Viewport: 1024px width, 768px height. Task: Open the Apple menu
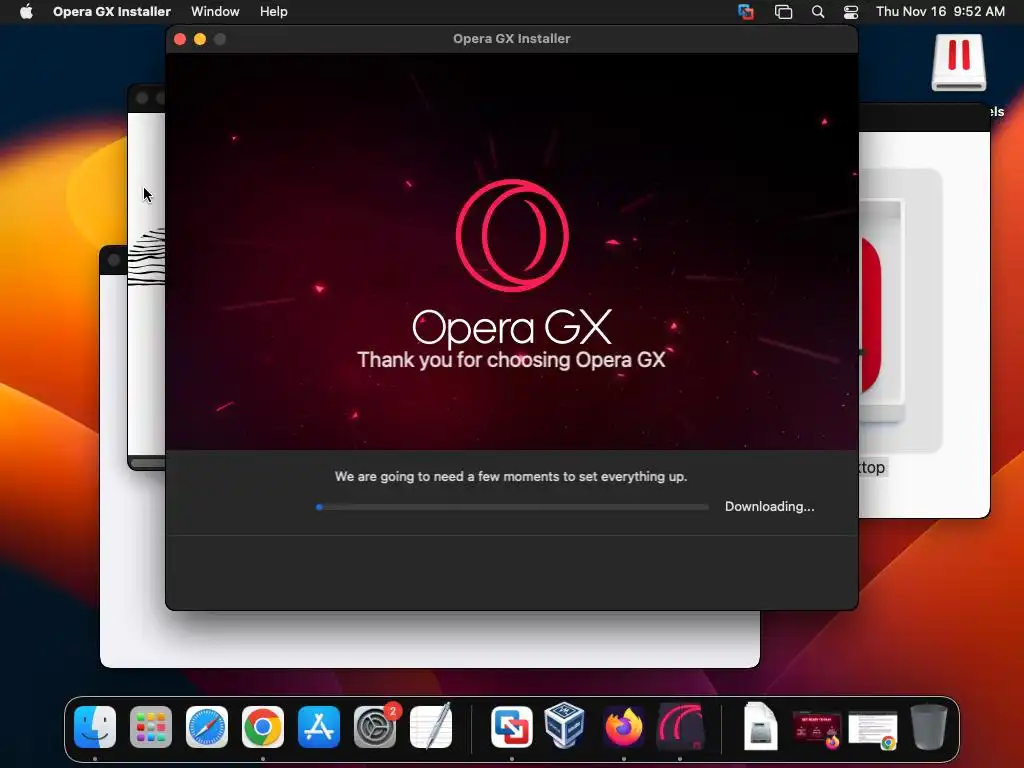26,12
